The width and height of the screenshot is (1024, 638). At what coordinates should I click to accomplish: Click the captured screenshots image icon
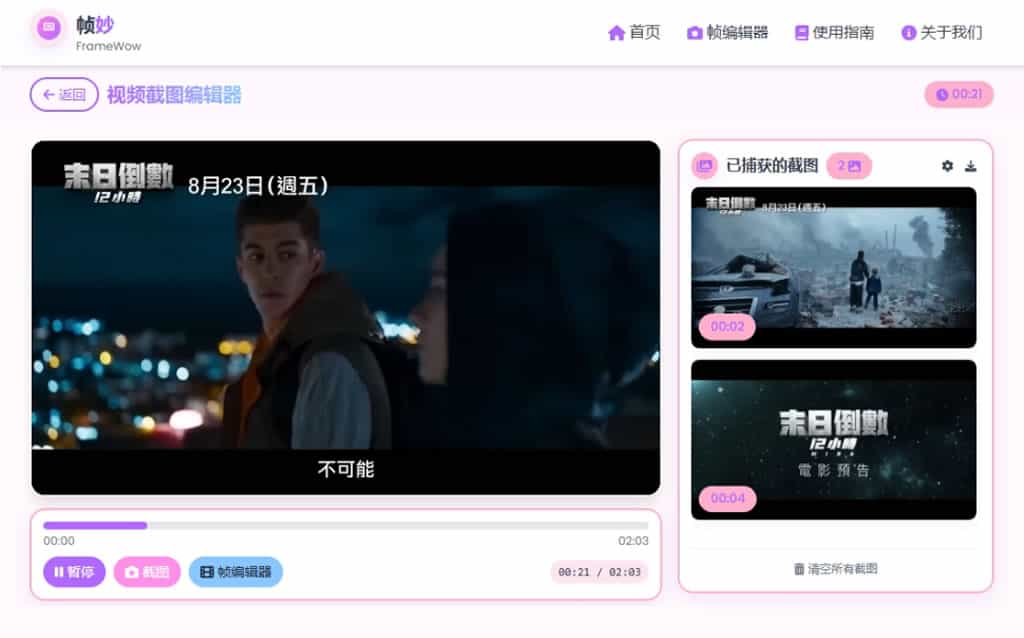pos(704,166)
